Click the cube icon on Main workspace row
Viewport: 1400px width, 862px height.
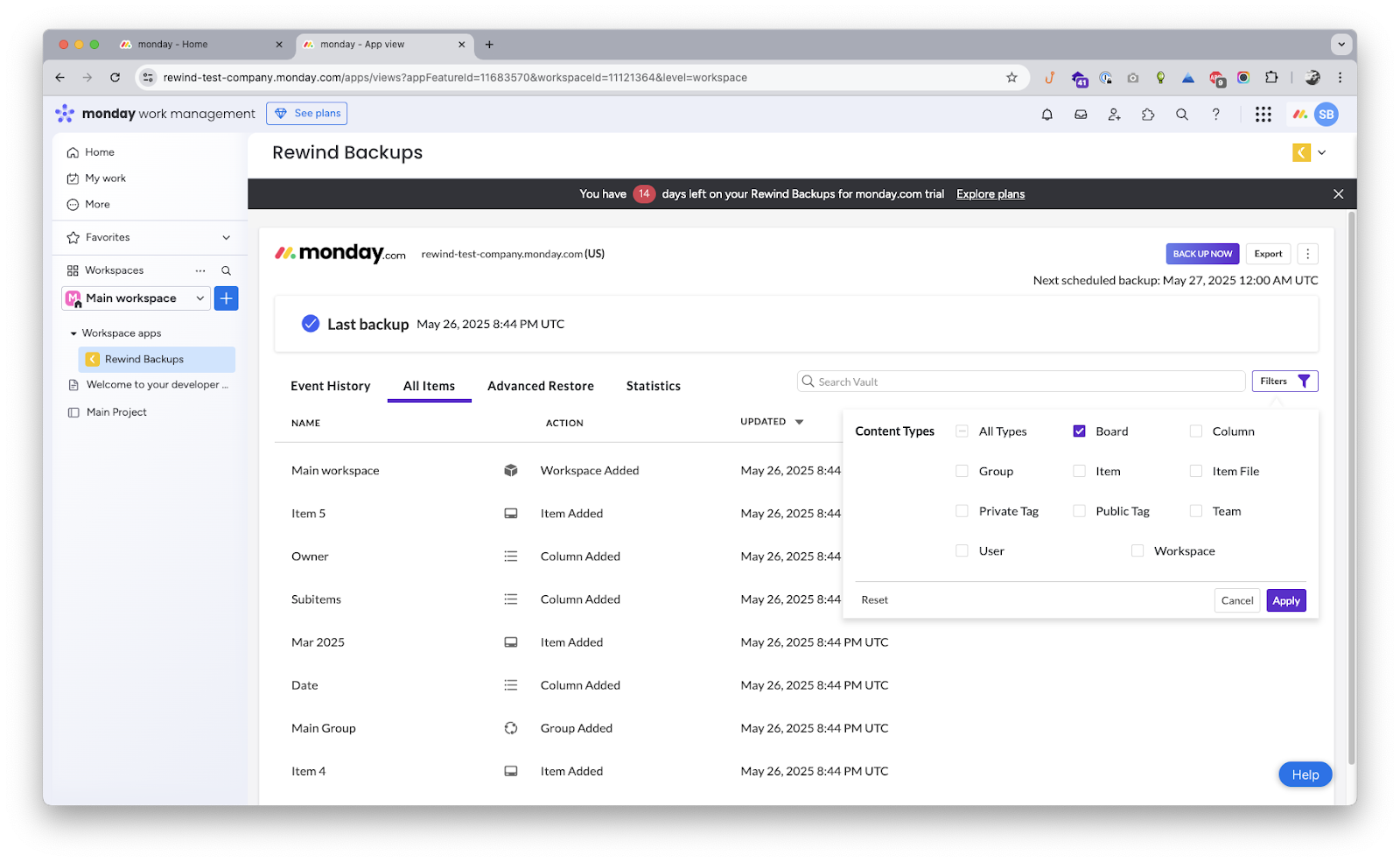click(x=511, y=471)
